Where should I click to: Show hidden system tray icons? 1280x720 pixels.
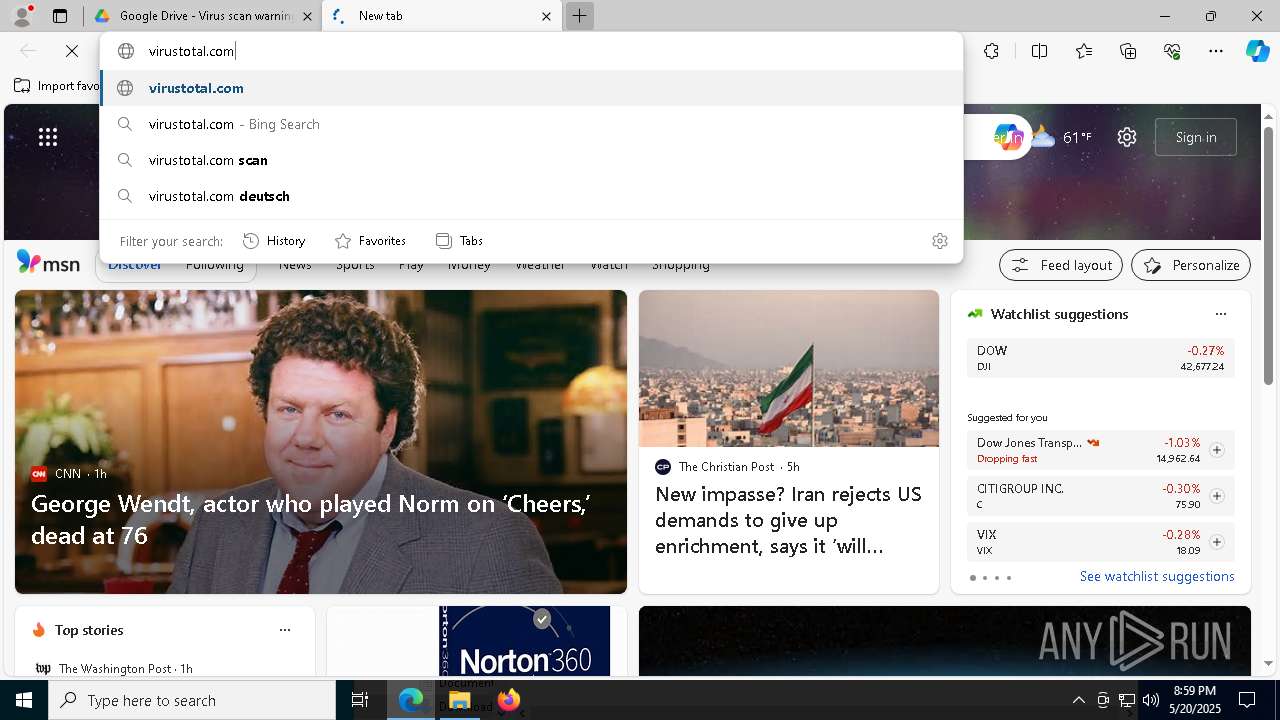tap(1078, 700)
